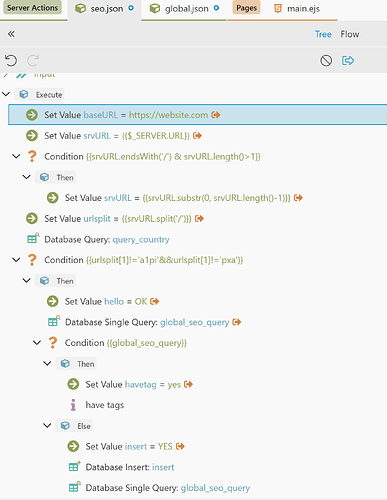Click output icon after srvURL.substr expression
The height and width of the screenshot is (500, 387).
(298, 198)
